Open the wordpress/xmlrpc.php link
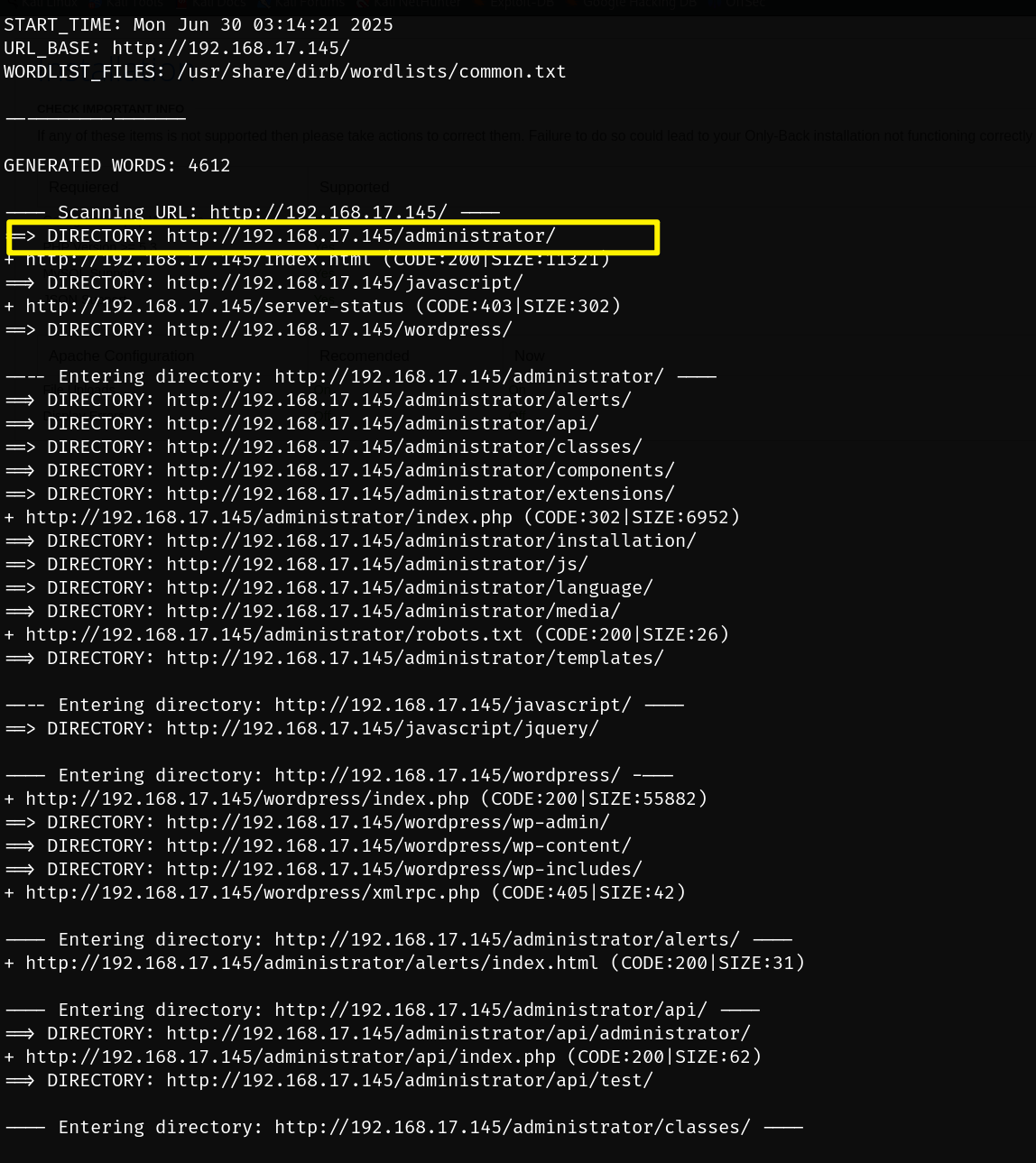Image resolution: width=1036 pixels, height=1163 pixels. coord(252,893)
